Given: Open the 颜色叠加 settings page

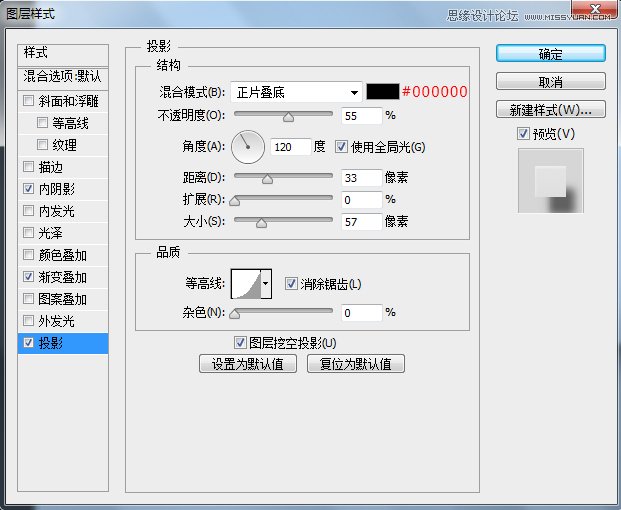Looking at the screenshot, I should click(x=63, y=255).
